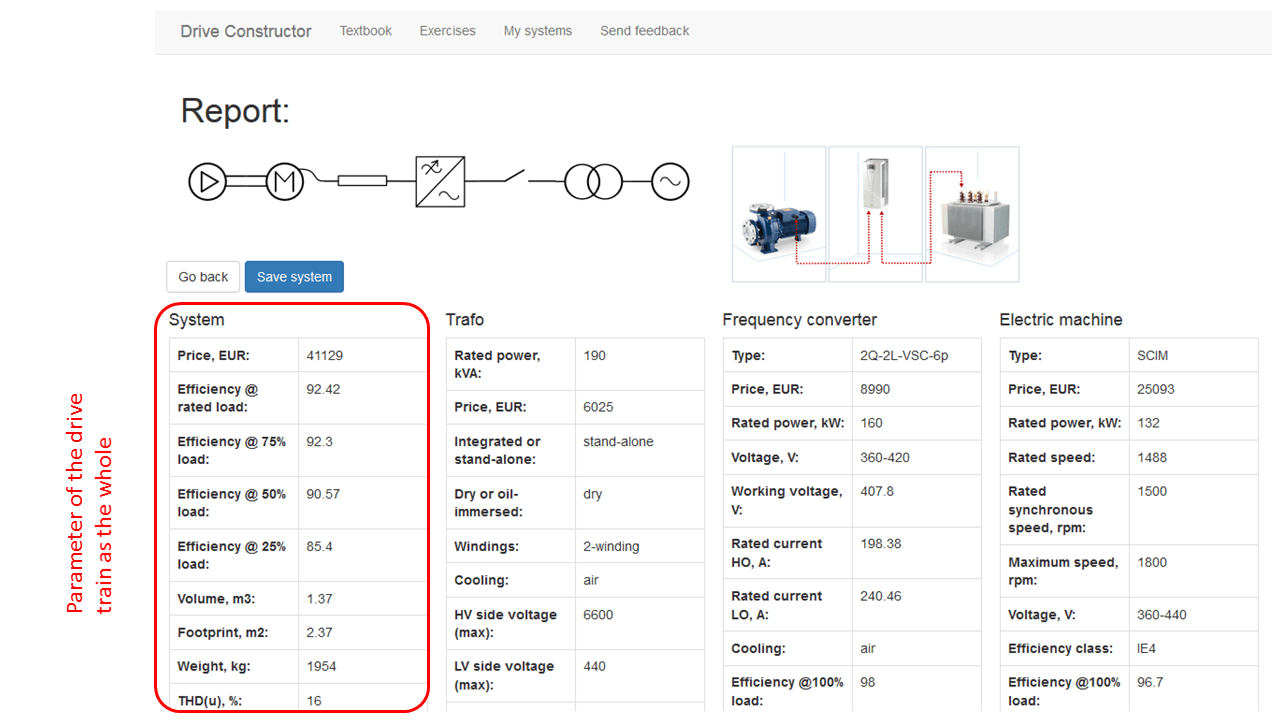Image resolution: width=1280 pixels, height=720 pixels.
Task: Click the open switch symbol in diagram
Action: pyautogui.click(x=511, y=179)
